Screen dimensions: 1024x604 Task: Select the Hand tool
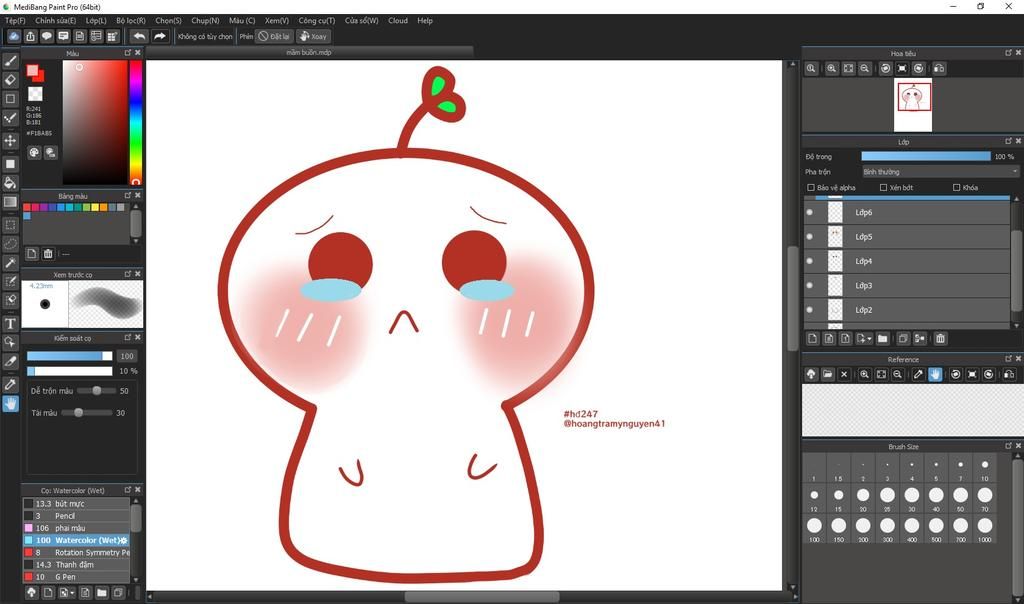click(10, 404)
